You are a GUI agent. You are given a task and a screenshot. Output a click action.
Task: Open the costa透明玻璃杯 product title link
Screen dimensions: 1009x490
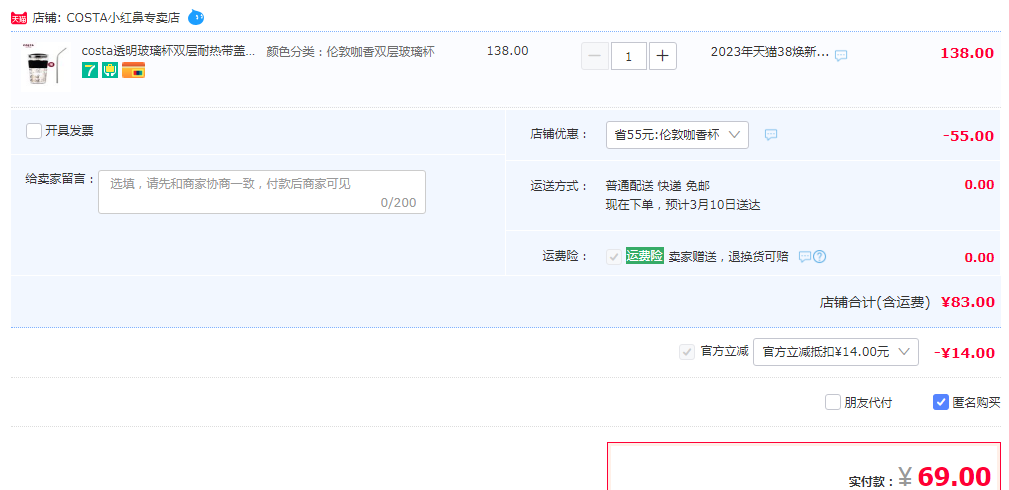click(x=169, y=51)
